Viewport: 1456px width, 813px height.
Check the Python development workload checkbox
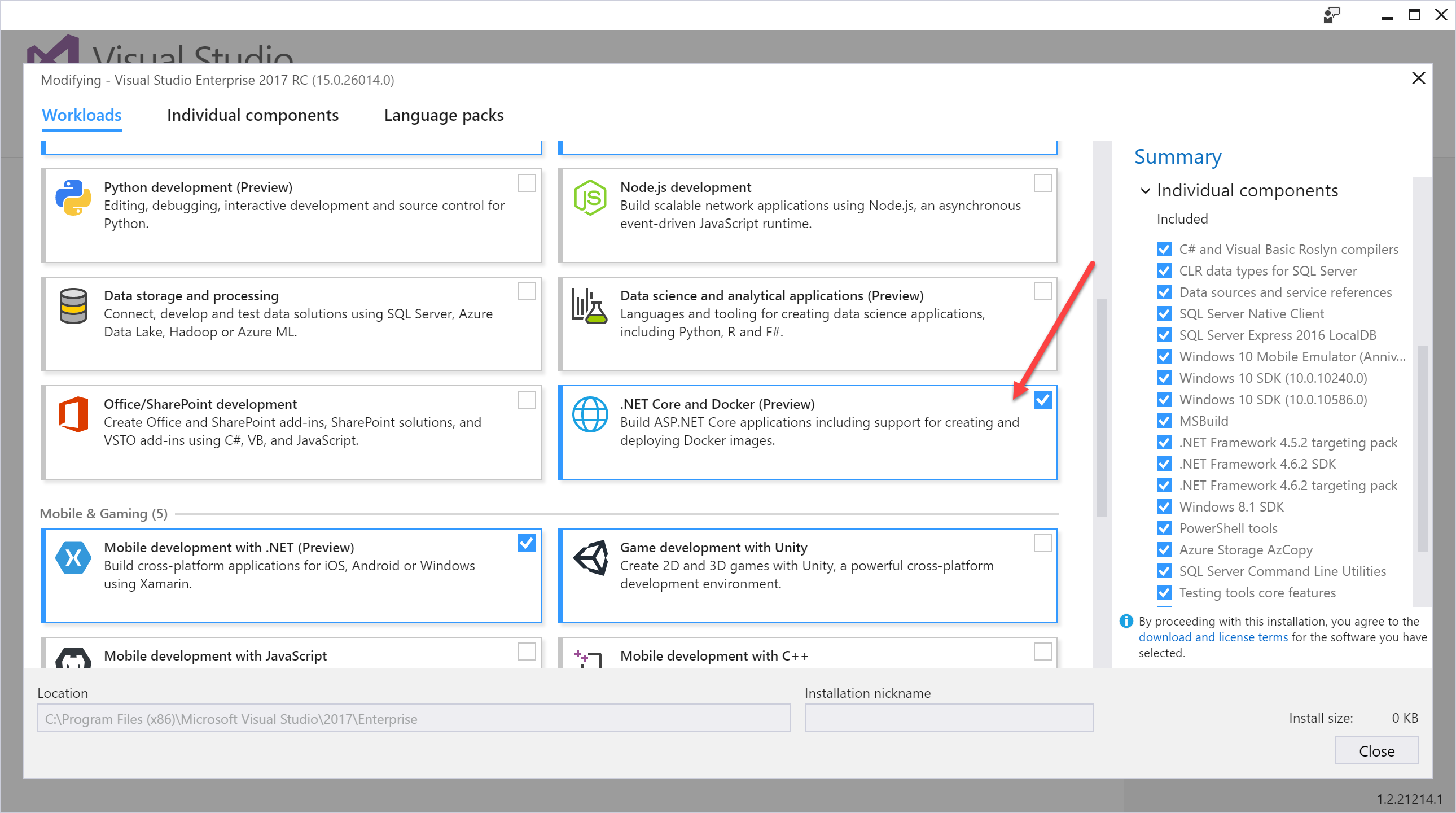(x=527, y=183)
